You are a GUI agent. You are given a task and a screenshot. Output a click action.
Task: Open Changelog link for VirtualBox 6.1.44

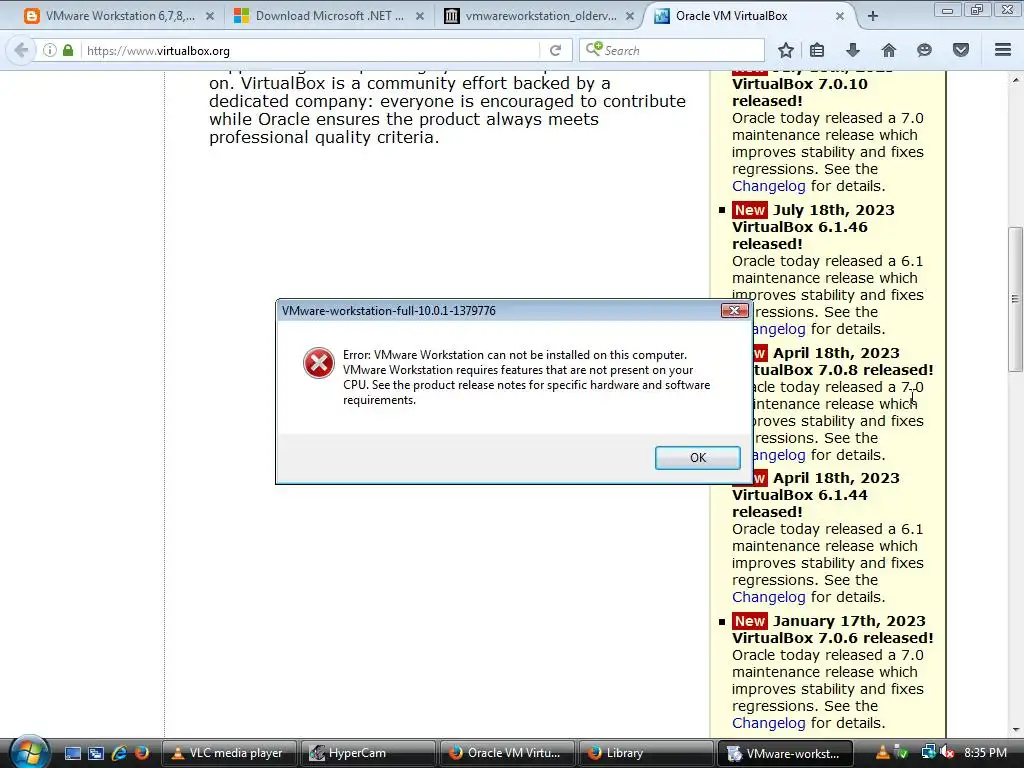point(769,597)
